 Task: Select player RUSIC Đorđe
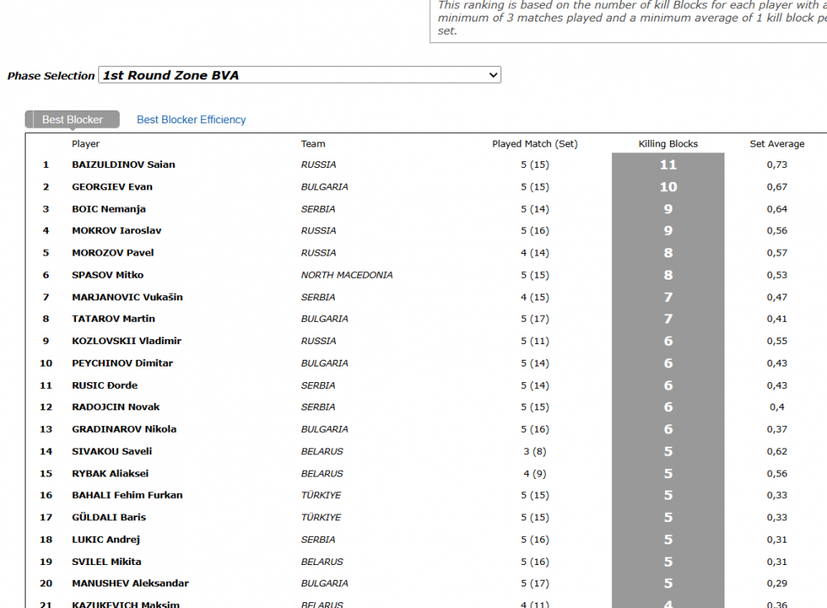tap(104, 385)
